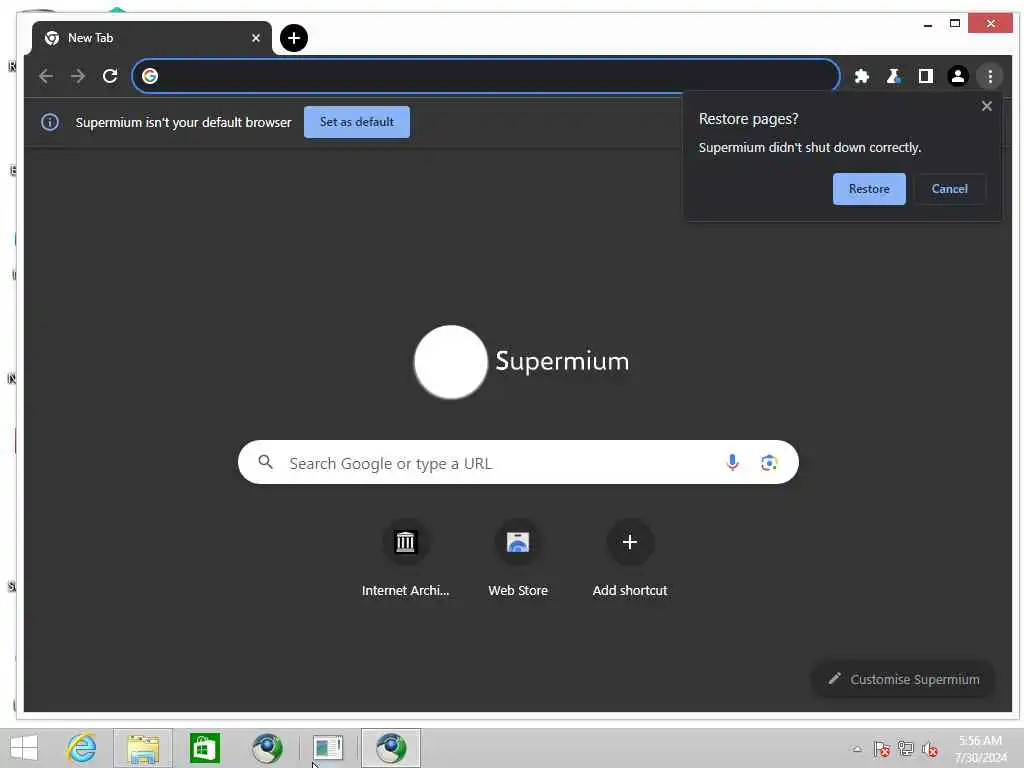Minimize the Supermium window
The image size is (1024, 768).
click(x=928, y=24)
